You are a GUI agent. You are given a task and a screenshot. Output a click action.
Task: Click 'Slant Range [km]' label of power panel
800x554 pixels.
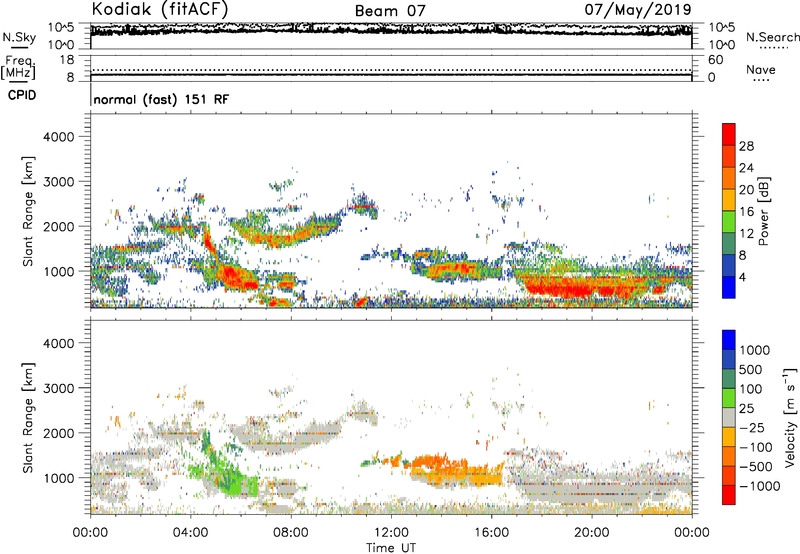[28, 211]
